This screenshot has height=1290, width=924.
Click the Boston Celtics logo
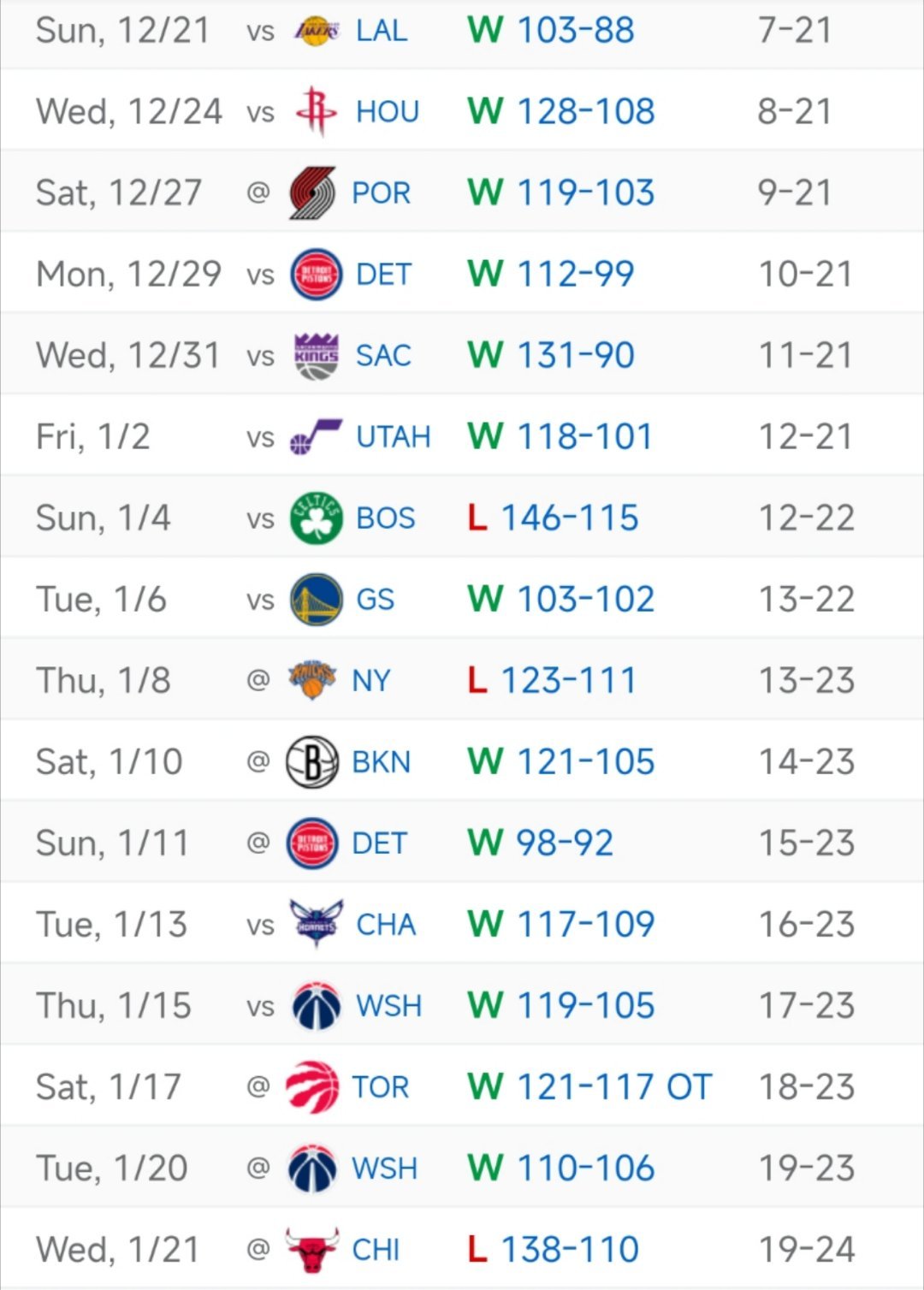(316, 518)
